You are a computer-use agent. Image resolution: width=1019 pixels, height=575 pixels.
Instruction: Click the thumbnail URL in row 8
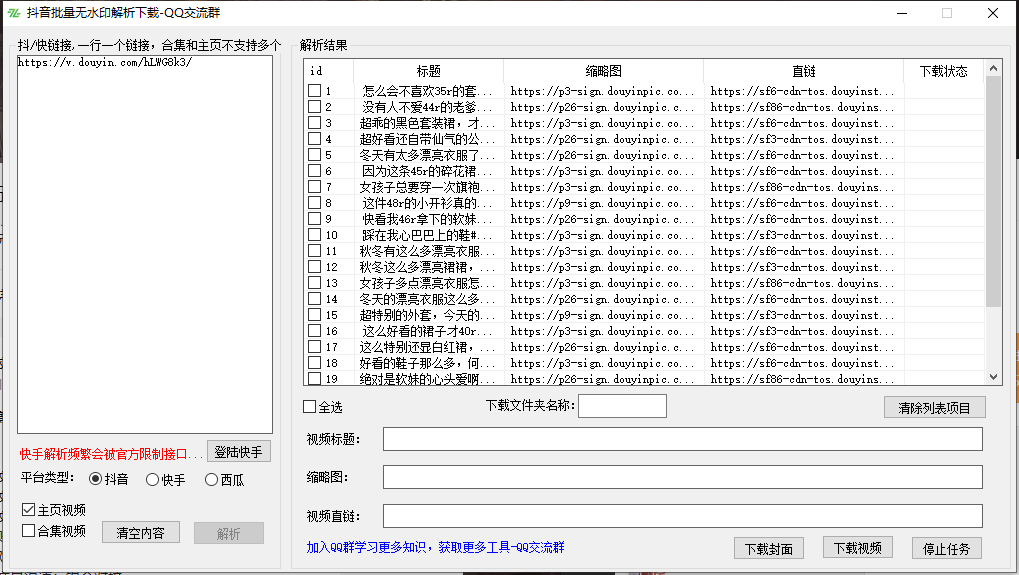click(602, 203)
